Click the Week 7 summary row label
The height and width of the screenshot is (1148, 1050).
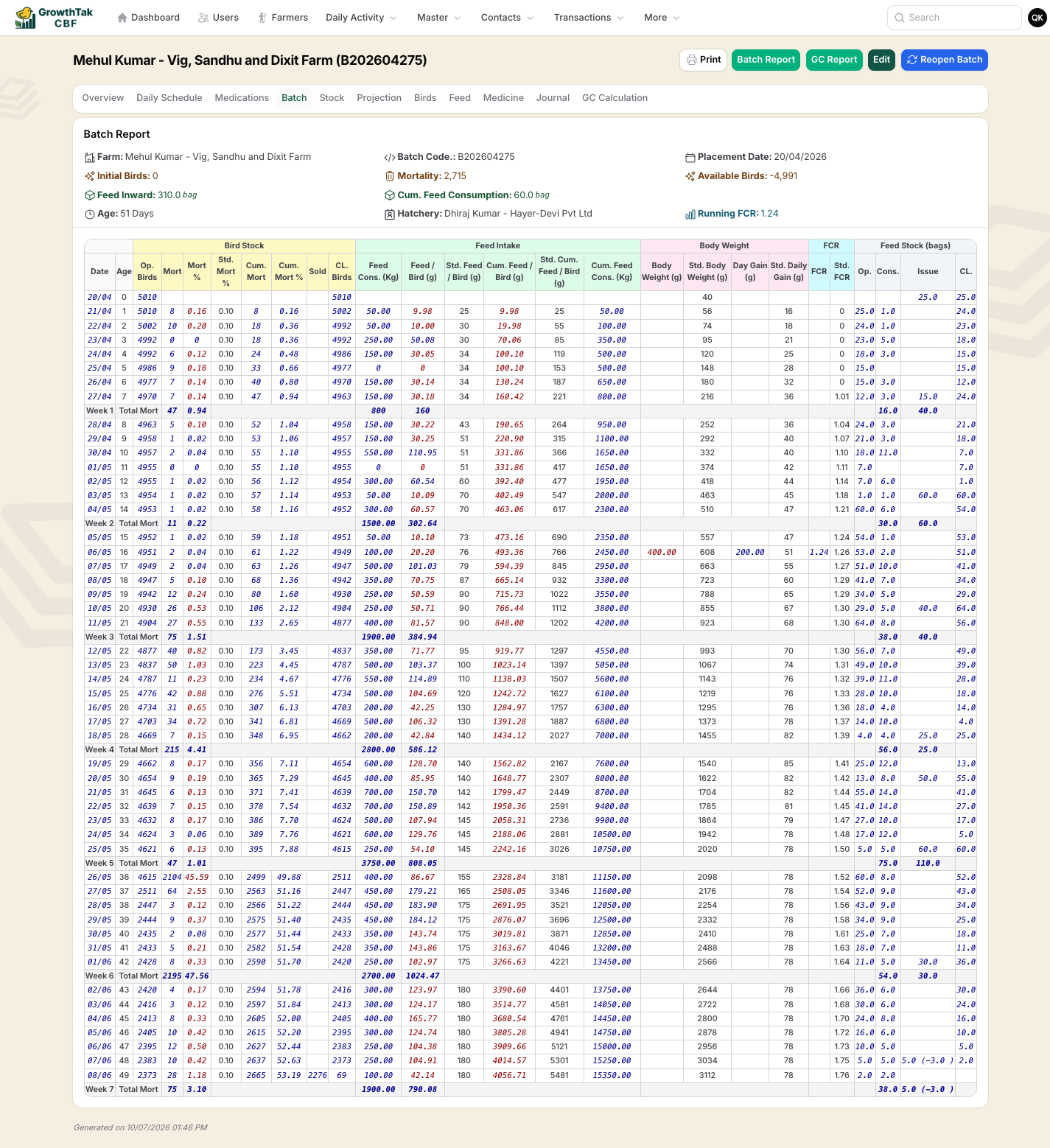click(x=99, y=1090)
